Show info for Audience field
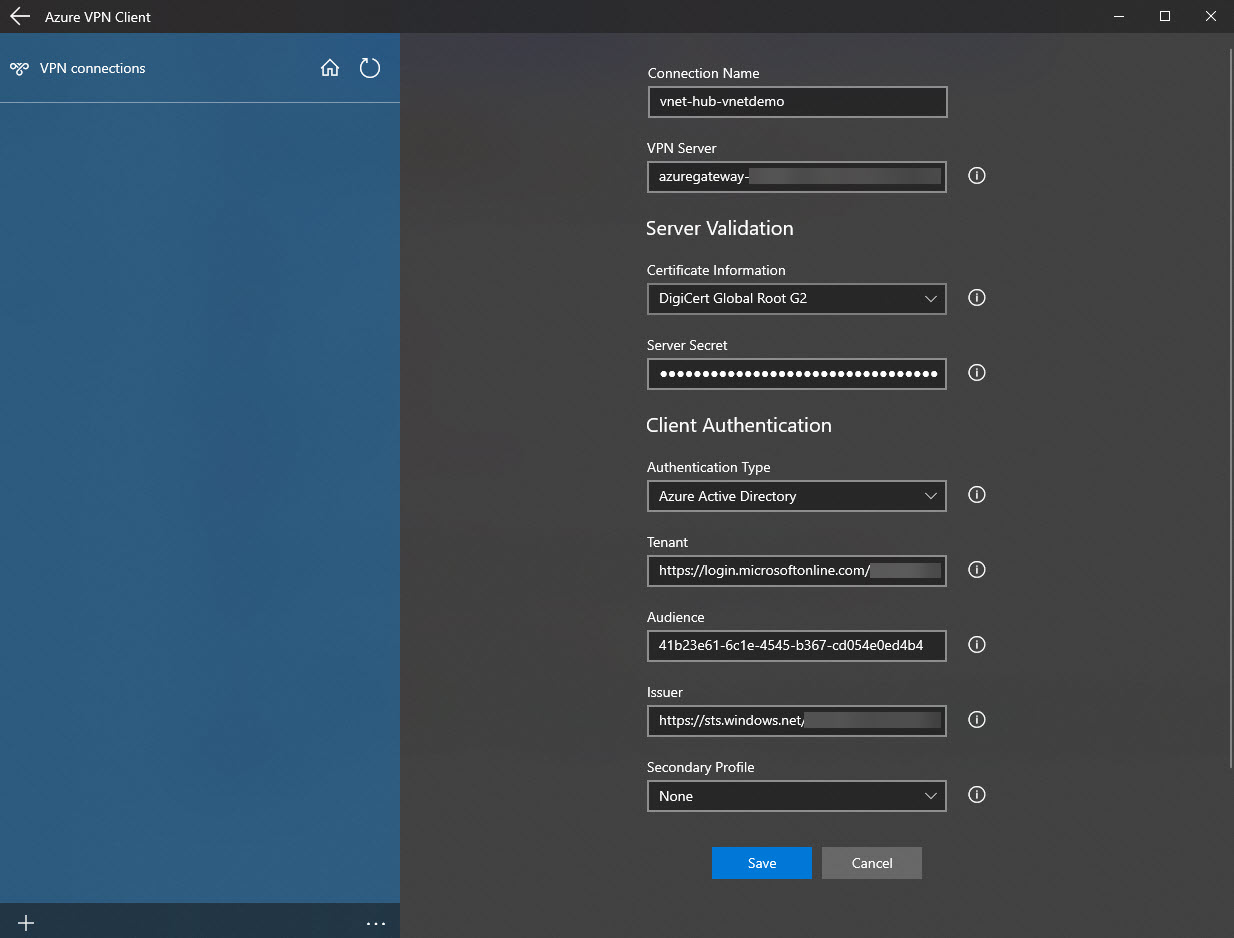The height and width of the screenshot is (938, 1234). pos(977,645)
